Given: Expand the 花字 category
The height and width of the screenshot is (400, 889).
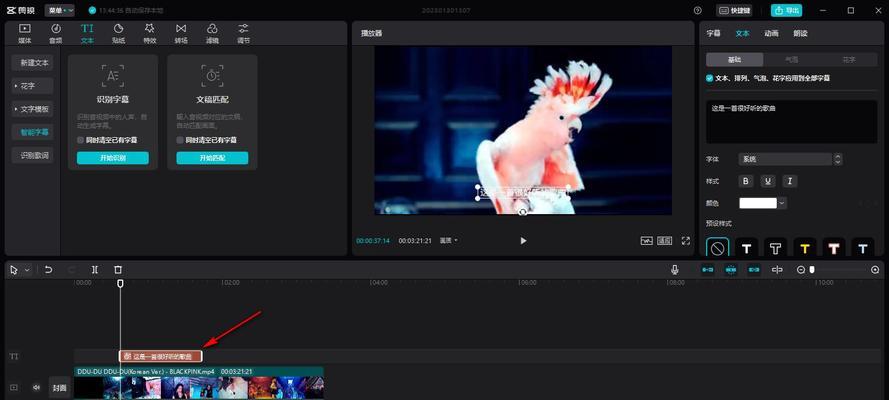Looking at the screenshot, I should tap(33, 86).
